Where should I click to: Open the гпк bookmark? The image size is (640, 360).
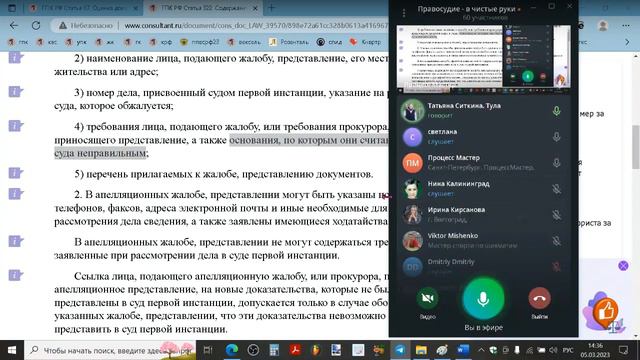pos(18,42)
